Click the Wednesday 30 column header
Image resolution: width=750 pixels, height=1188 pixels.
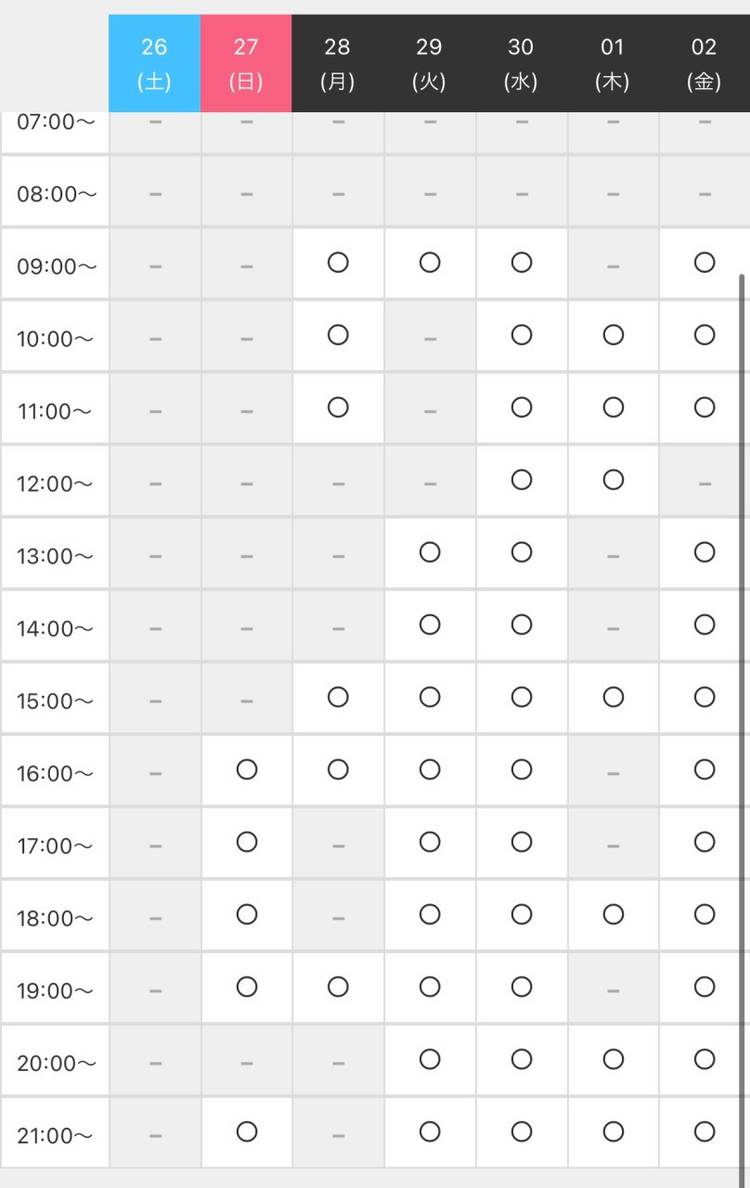point(521,63)
